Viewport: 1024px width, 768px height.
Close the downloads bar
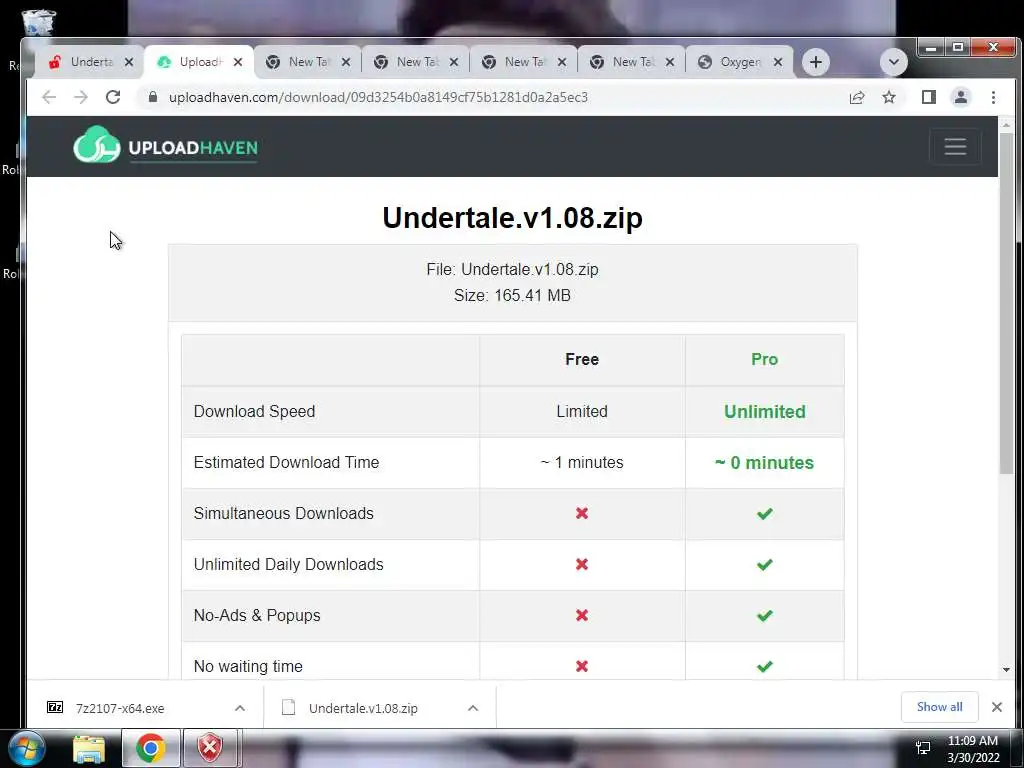click(997, 707)
